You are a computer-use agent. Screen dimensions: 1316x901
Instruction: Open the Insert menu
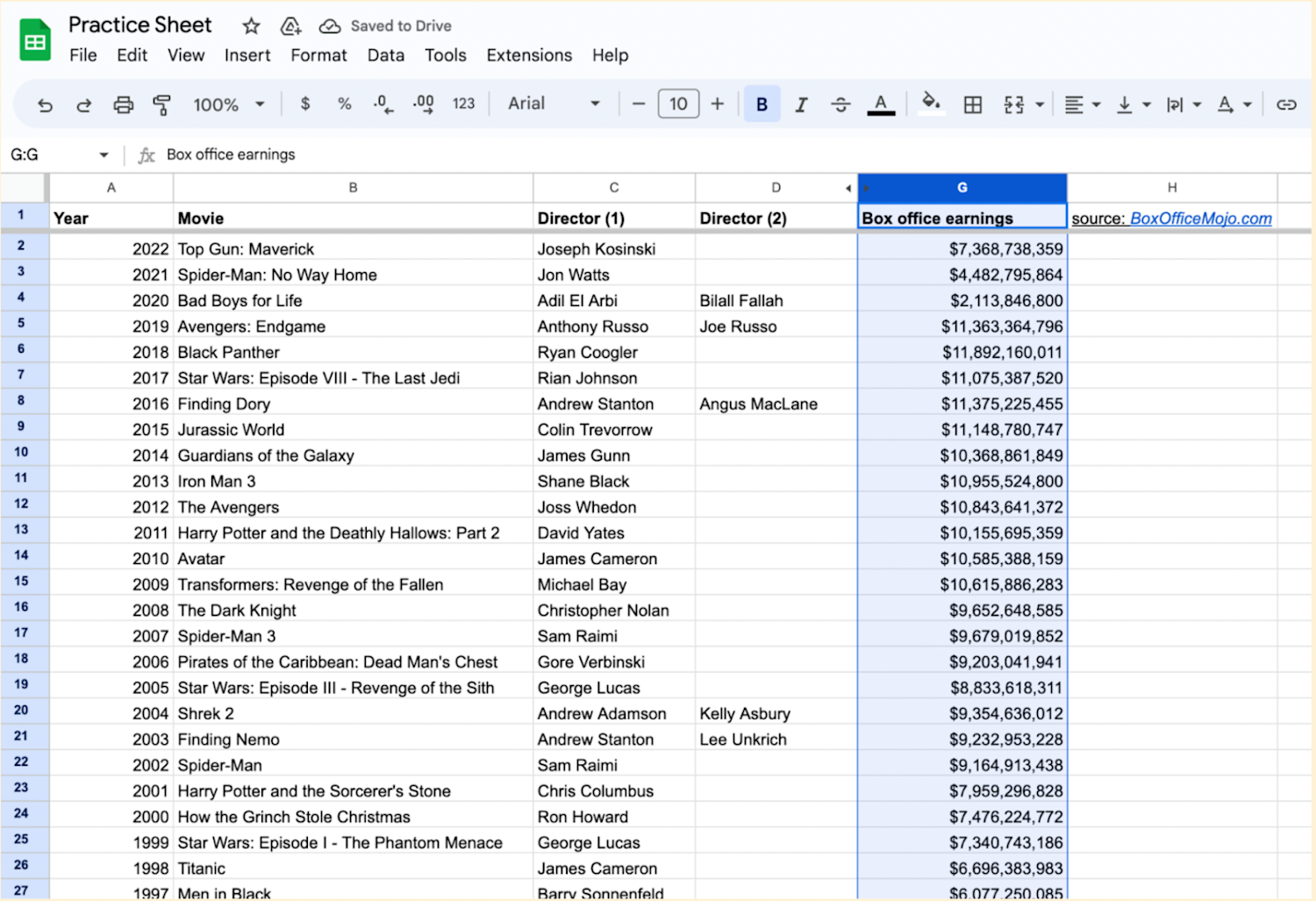coord(247,55)
